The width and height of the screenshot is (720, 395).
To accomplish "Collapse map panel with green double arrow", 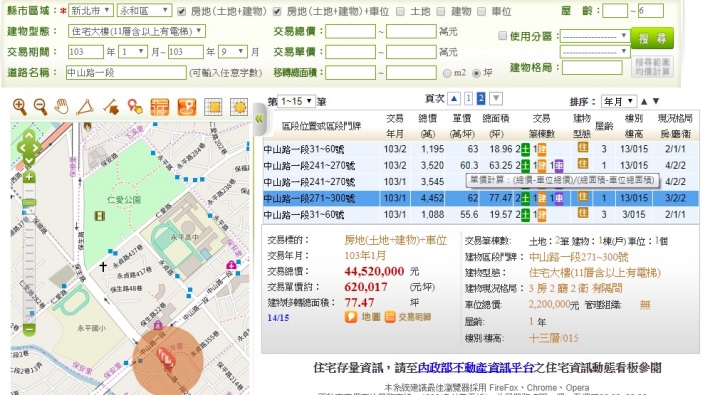I will (x=259, y=119).
